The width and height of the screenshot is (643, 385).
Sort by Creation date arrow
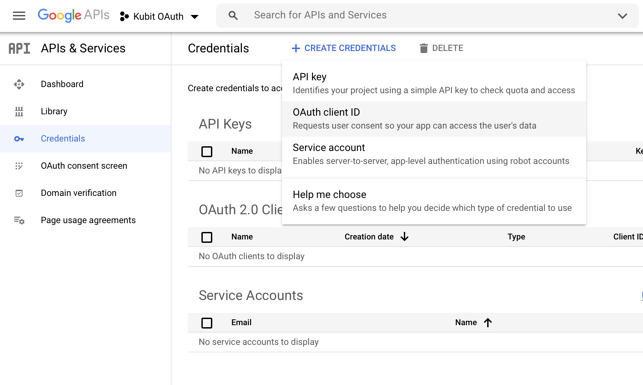tap(404, 237)
